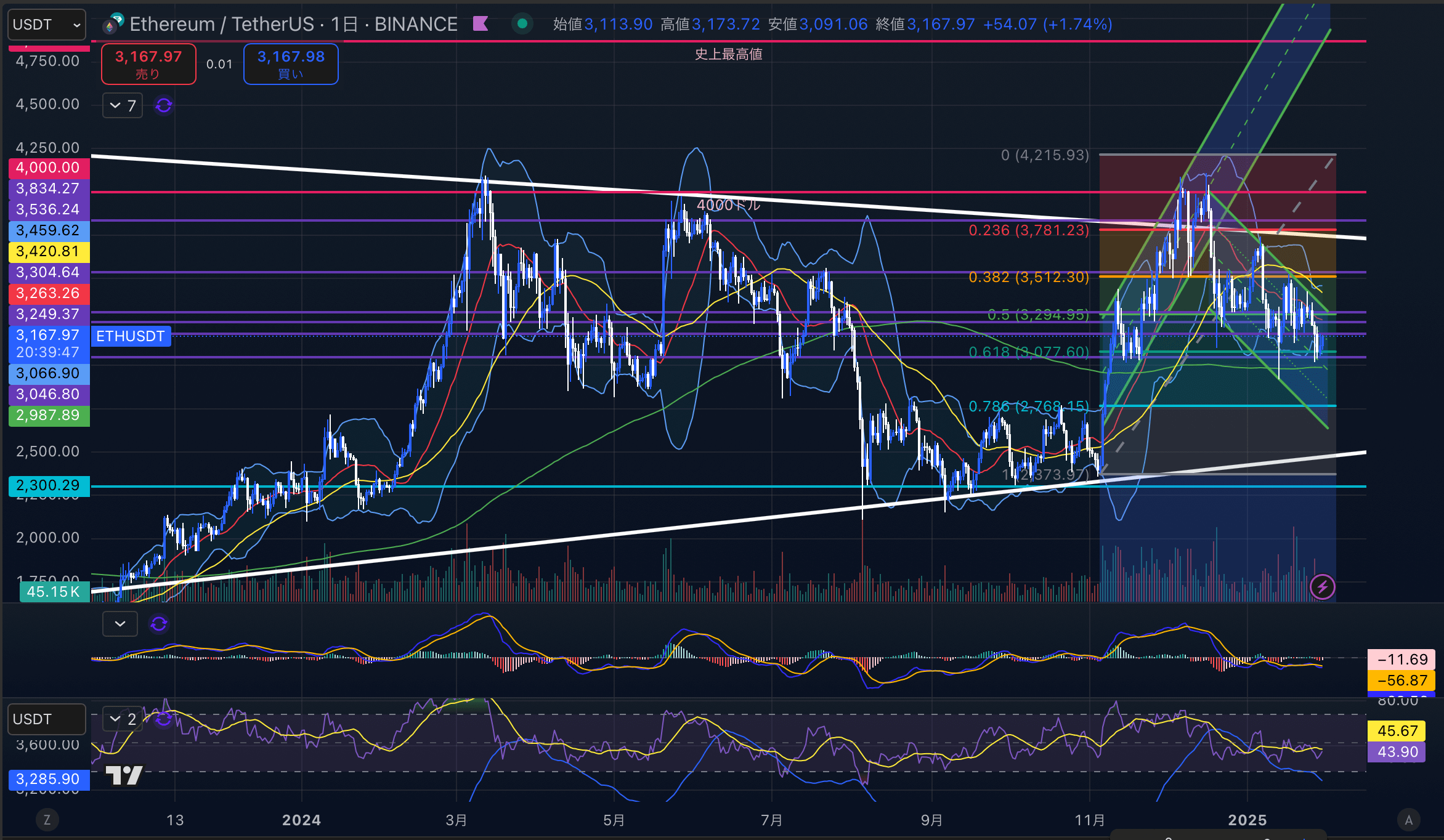Click the refresh icon in MACD pane

coord(159,624)
